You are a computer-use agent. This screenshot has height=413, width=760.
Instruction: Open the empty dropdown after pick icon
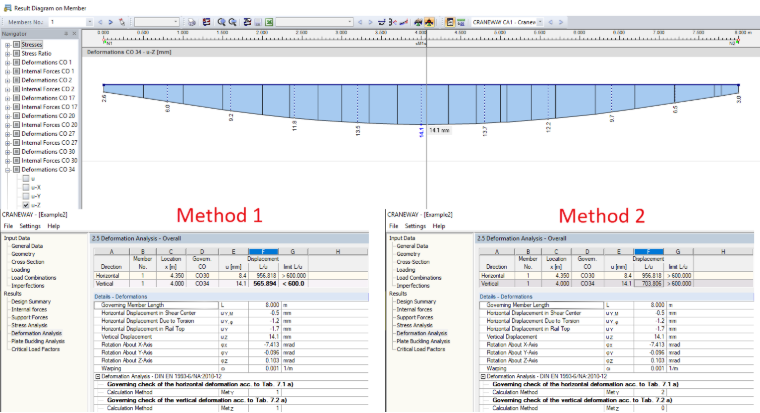point(175,22)
